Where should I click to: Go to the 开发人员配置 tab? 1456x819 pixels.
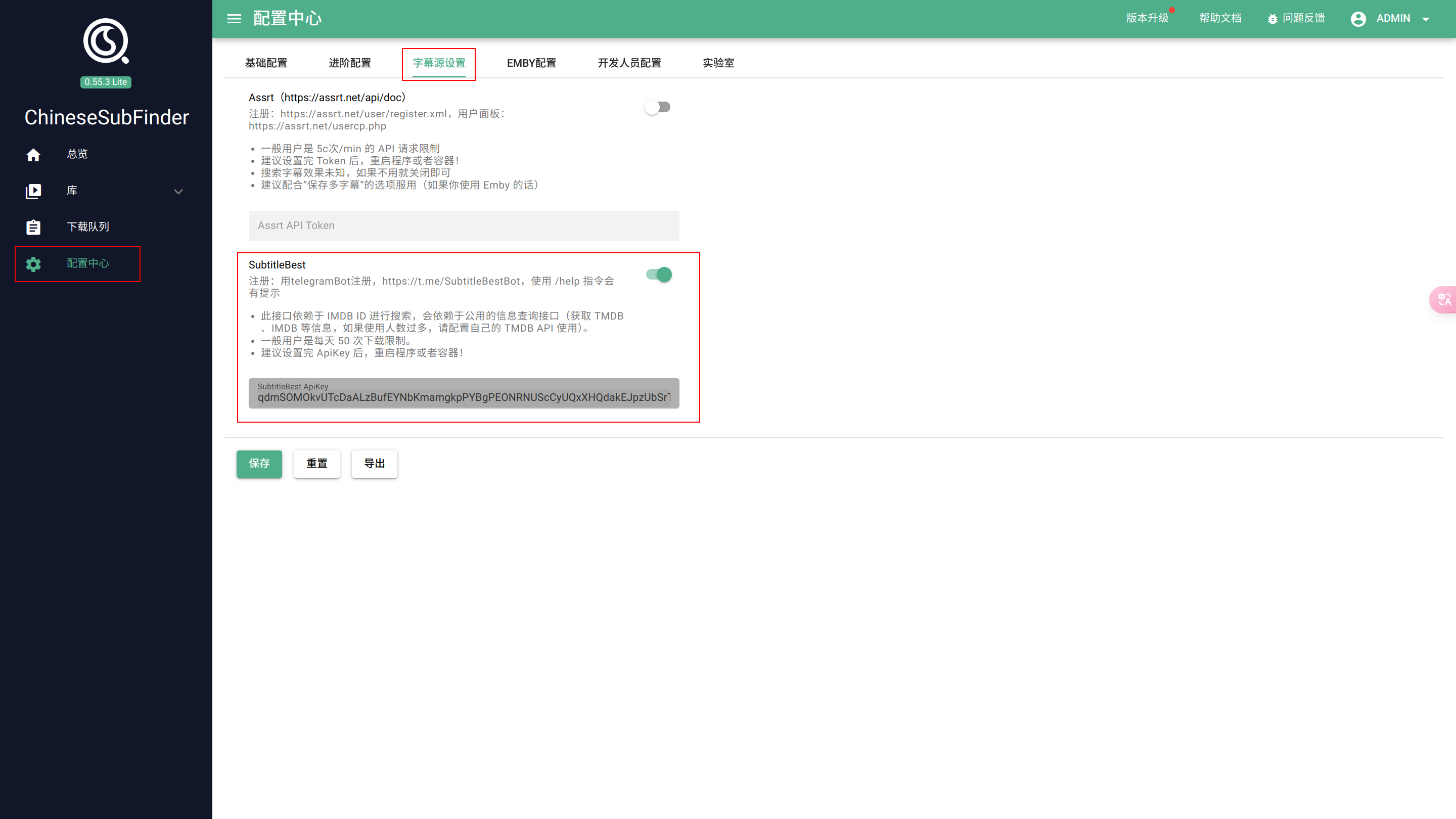629,63
